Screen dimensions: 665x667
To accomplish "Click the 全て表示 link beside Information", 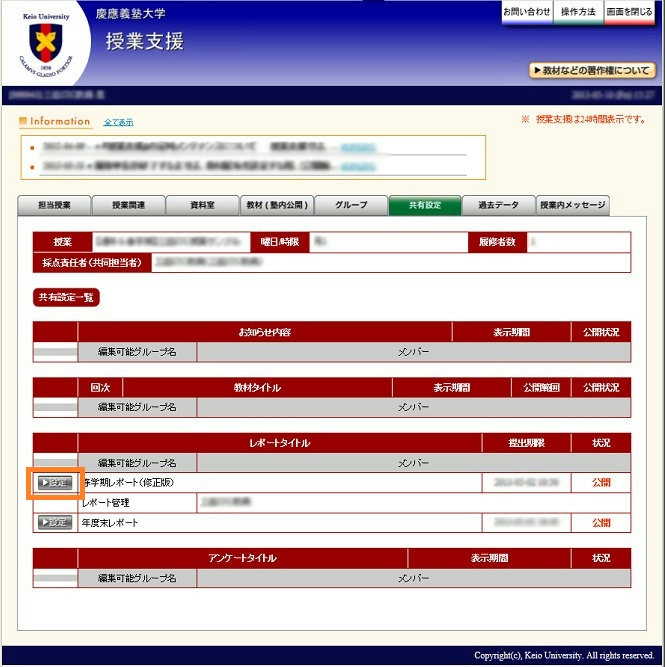I will [x=118, y=122].
